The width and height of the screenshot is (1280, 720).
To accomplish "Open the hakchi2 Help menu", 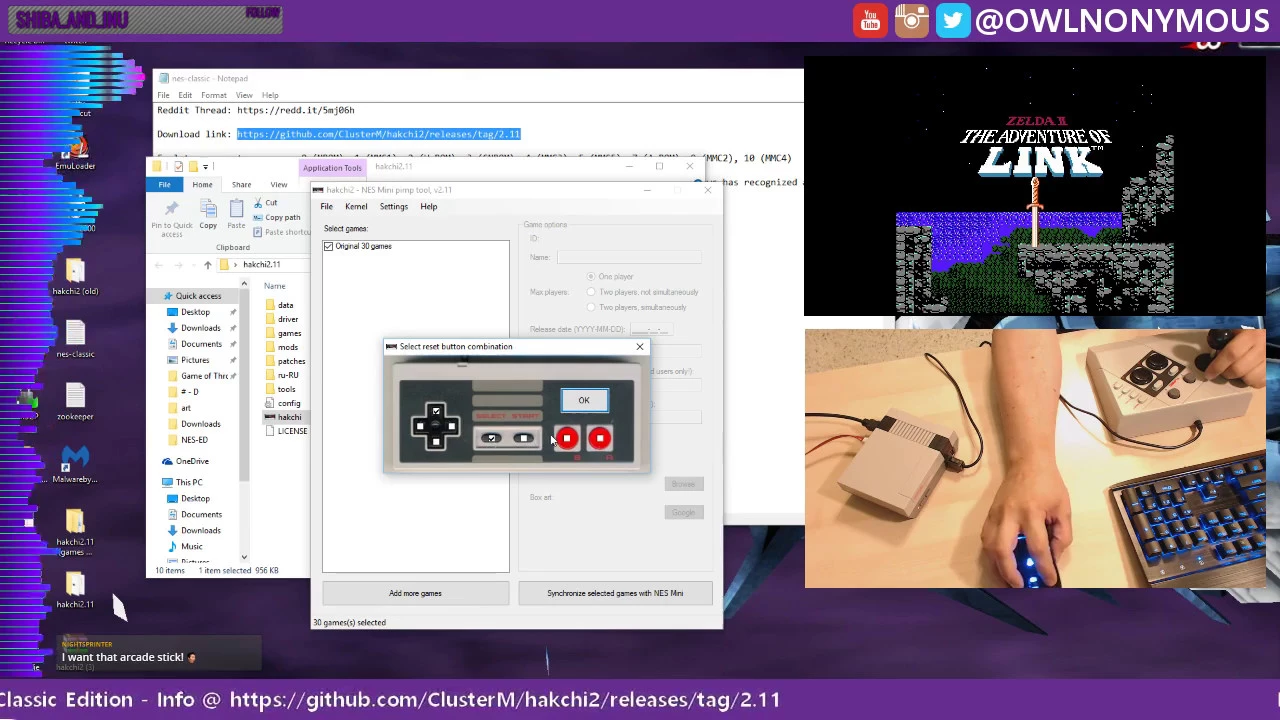I will (x=428, y=206).
